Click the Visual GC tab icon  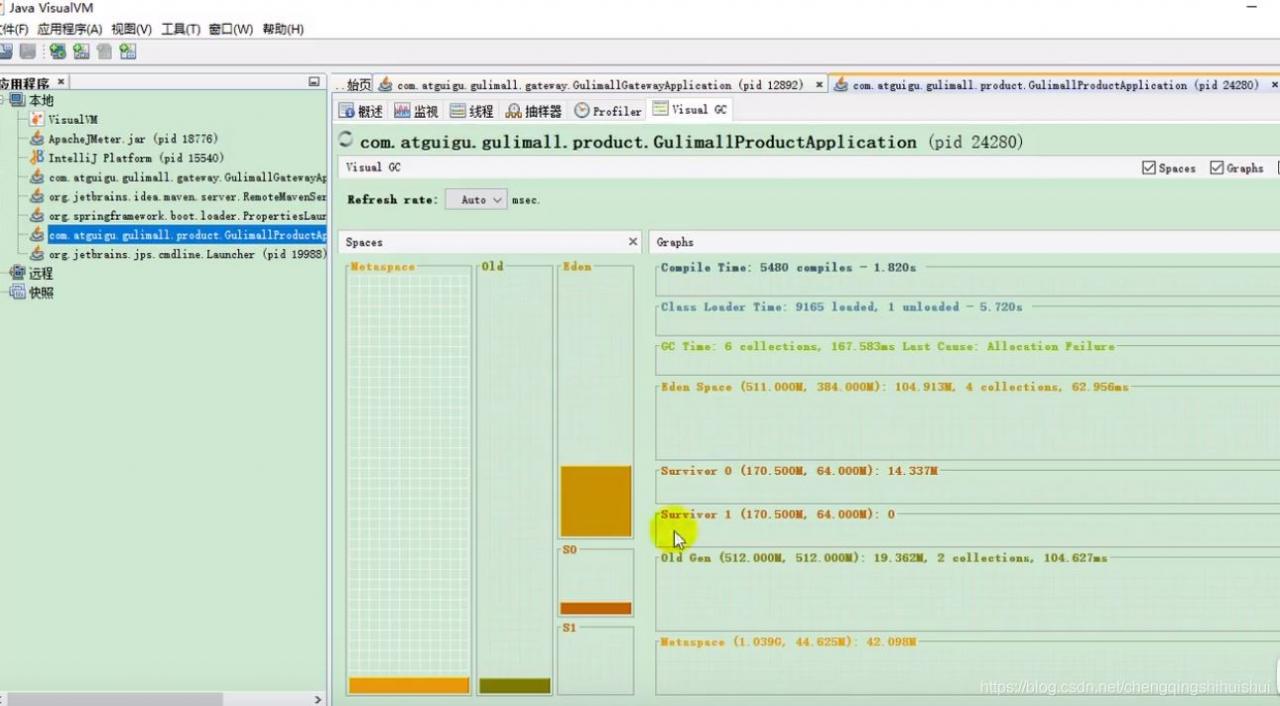(660, 109)
